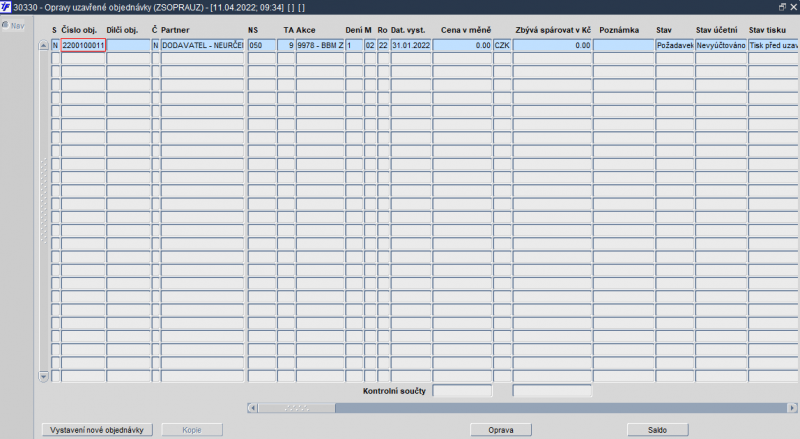Click the TA cell with value 9

point(286,45)
